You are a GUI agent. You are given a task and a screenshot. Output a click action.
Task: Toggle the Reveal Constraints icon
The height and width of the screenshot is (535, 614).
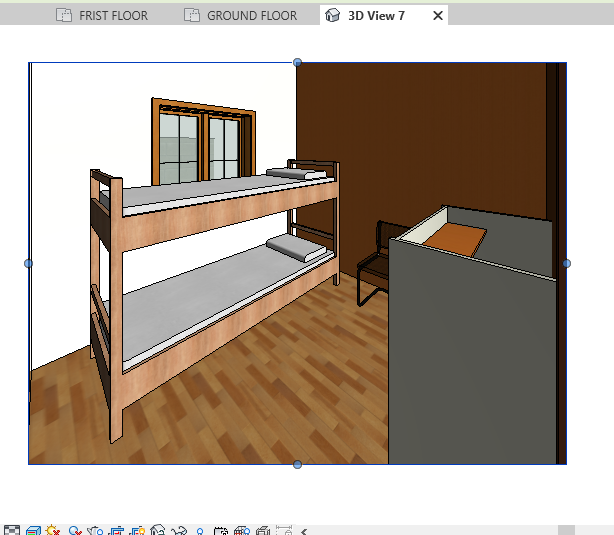(x=284, y=530)
